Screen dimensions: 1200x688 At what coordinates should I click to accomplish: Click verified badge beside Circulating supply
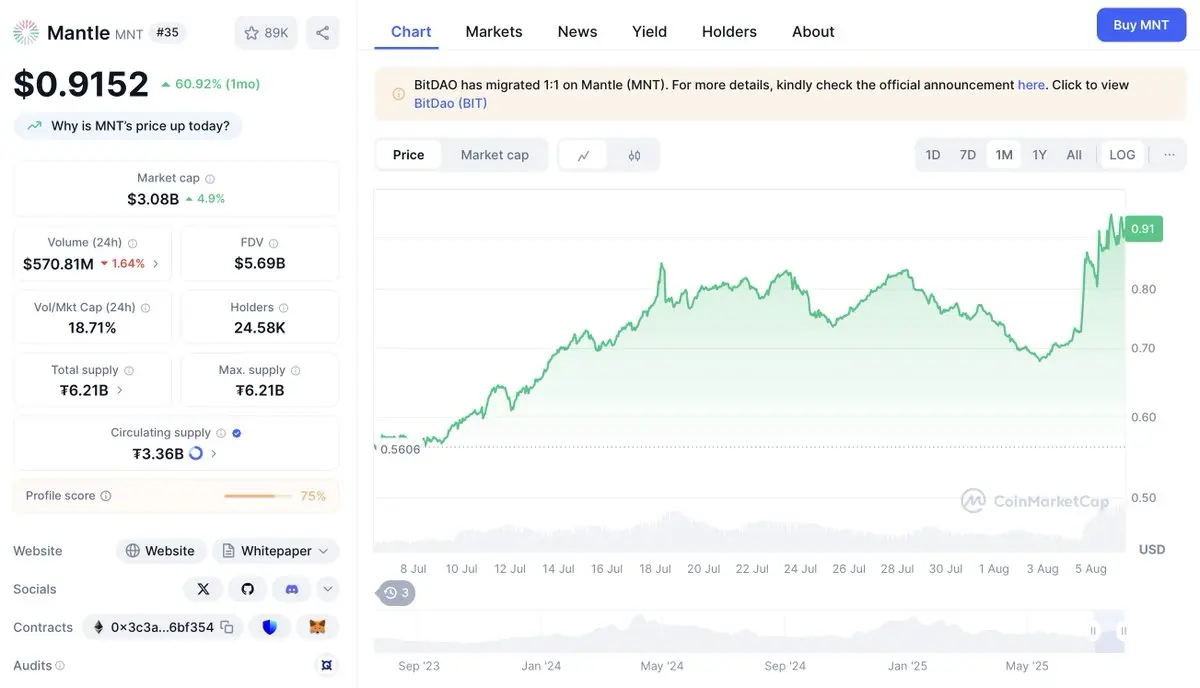(x=237, y=433)
